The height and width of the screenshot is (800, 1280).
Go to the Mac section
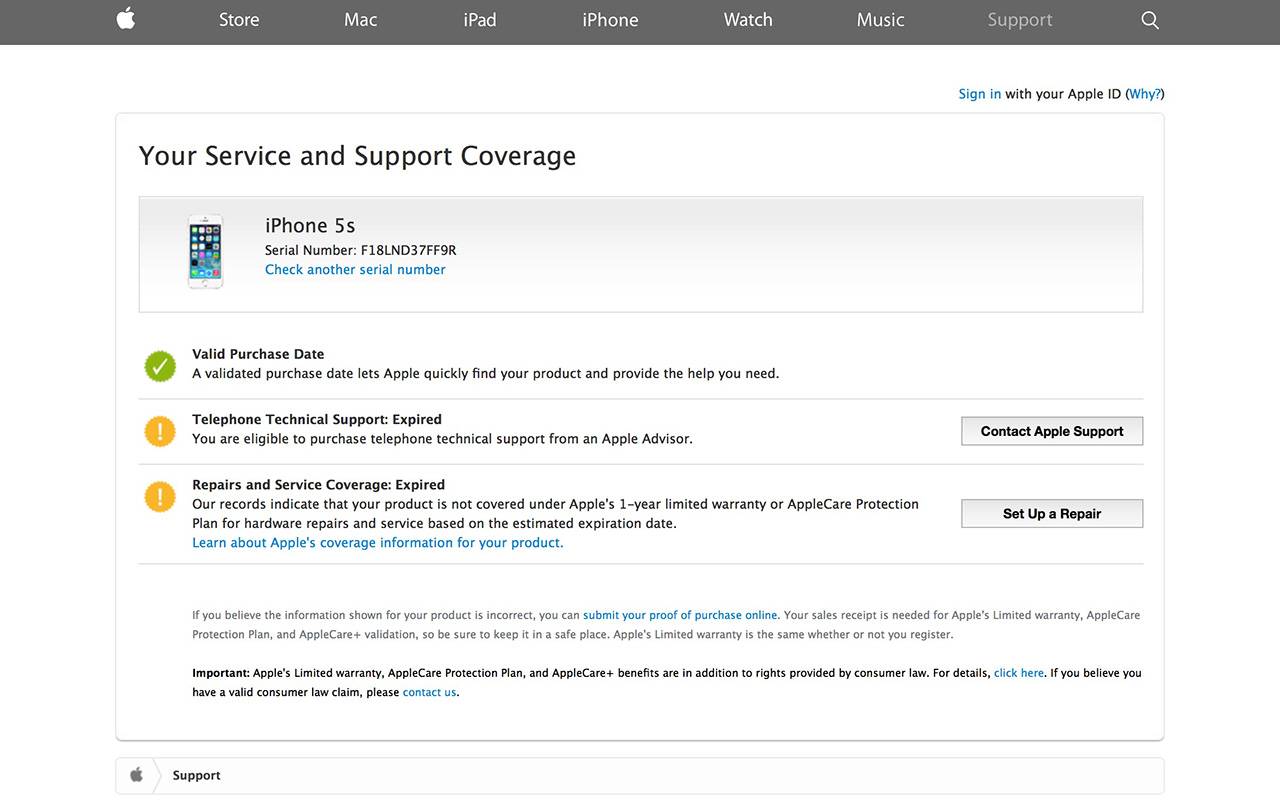tap(361, 20)
